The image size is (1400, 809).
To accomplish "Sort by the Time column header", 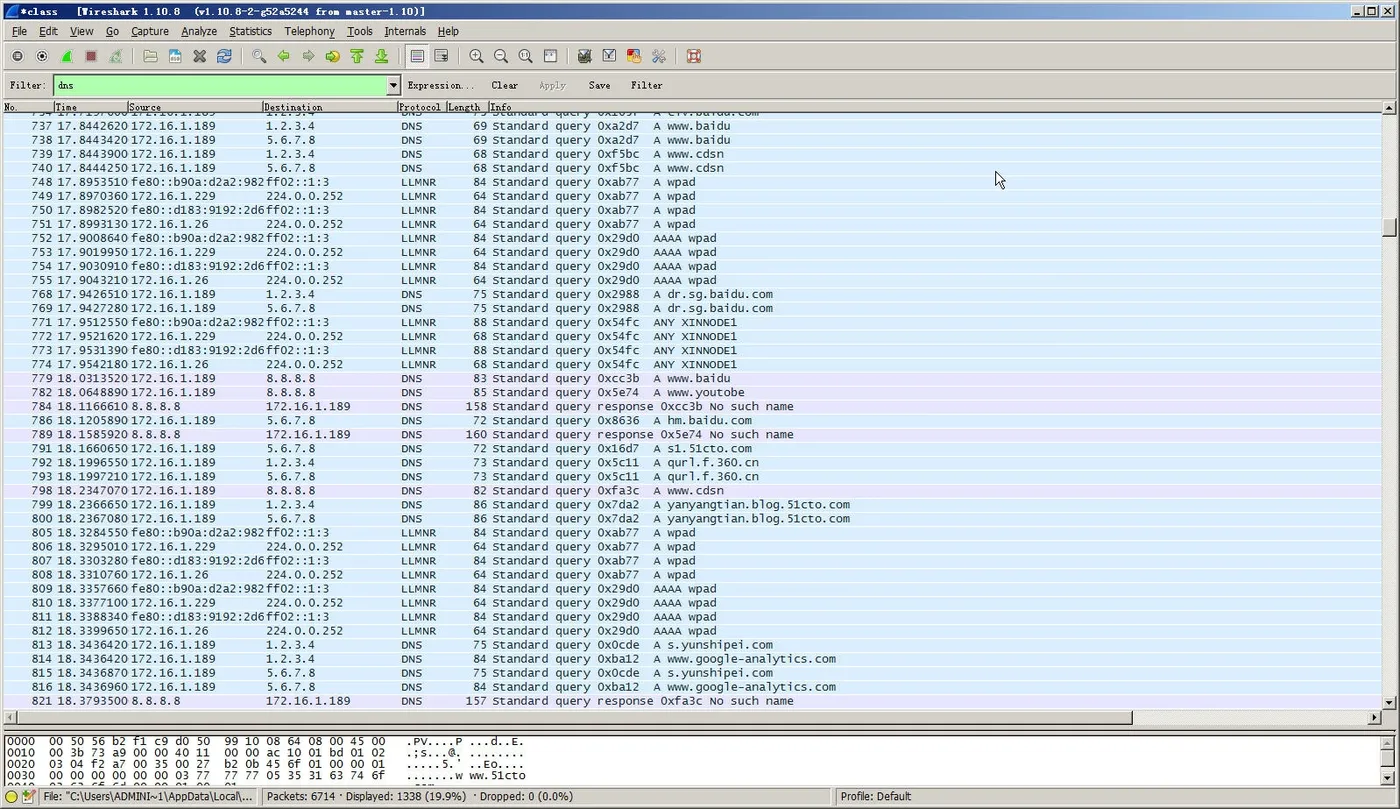I will pyautogui.click(x=91, y=107).
